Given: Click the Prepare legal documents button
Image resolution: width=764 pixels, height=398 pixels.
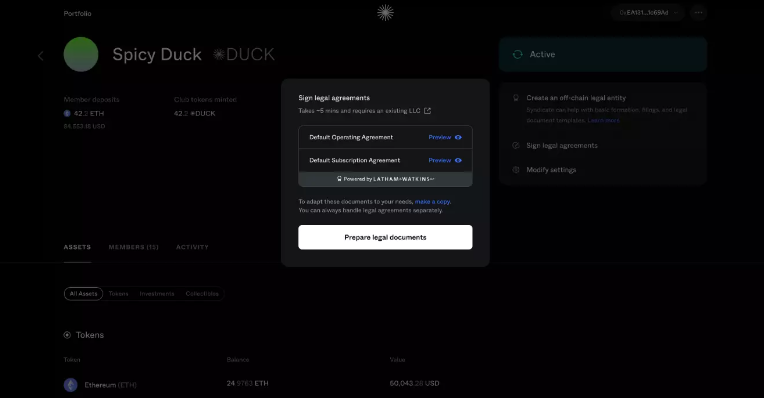Looking at the screenshot, I should pyautogui.click(x=385, y=237).
